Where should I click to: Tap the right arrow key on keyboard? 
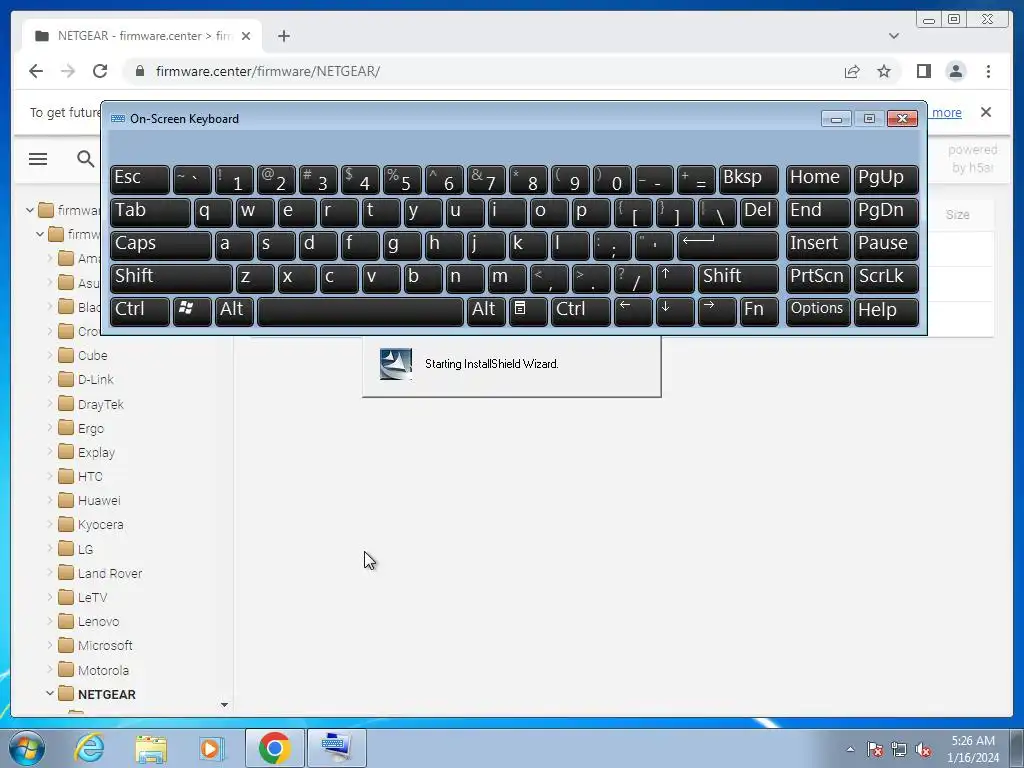pyautogui.click(x=717, y=311)
